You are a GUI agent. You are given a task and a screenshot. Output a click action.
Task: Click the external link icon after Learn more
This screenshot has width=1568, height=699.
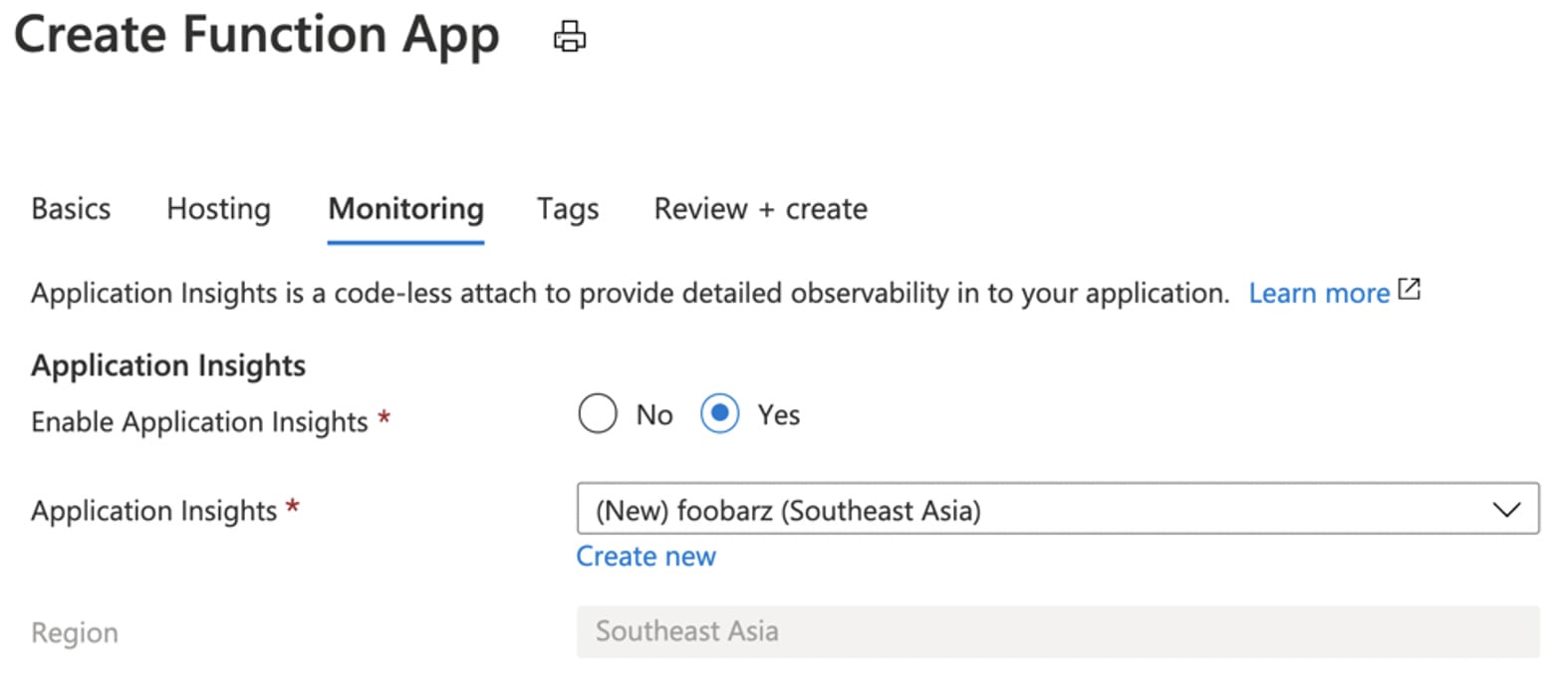pyautogui.click(x=1409, y=290)
